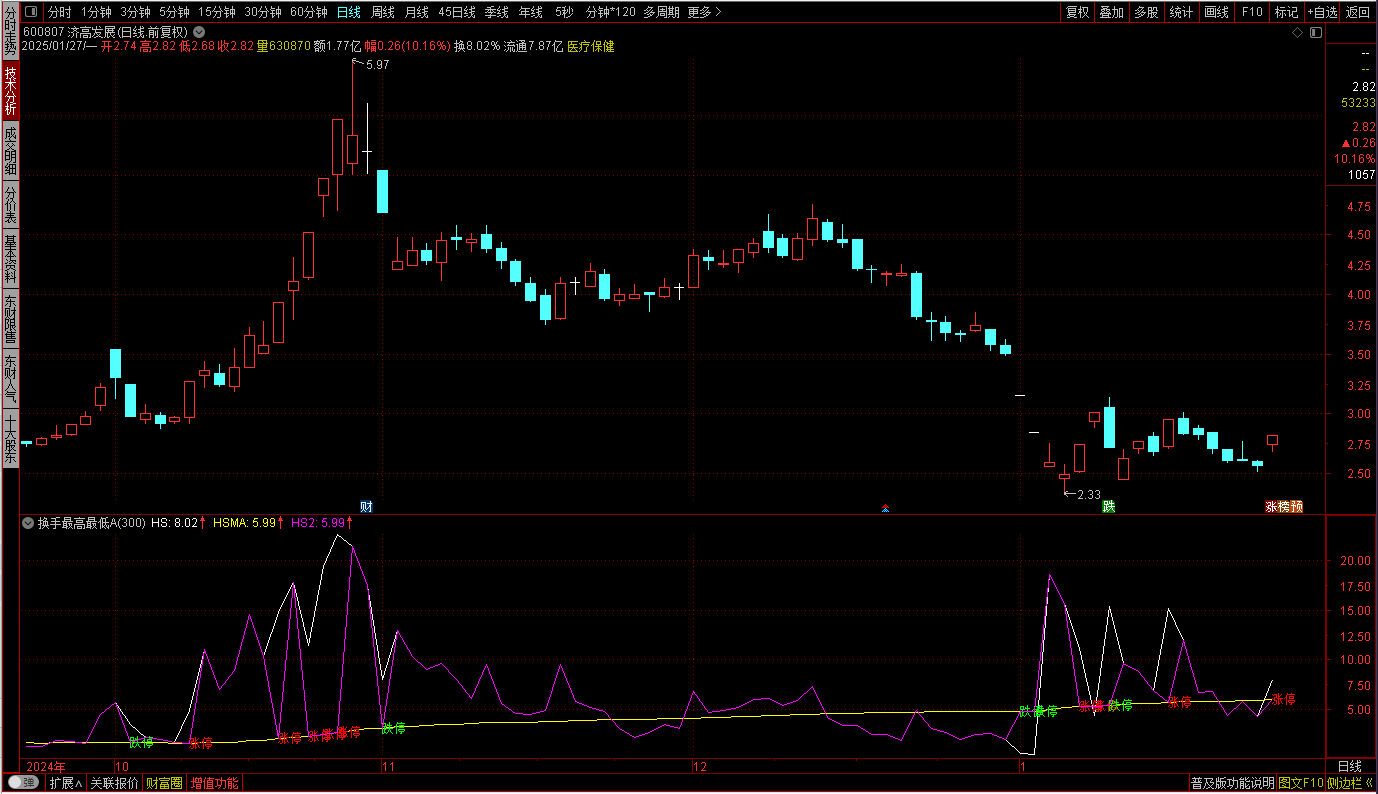Click the 涨榜预 badge under the chart
Image resolution: width=1378 pixels, height=794 pixels.
(1284, 507)
